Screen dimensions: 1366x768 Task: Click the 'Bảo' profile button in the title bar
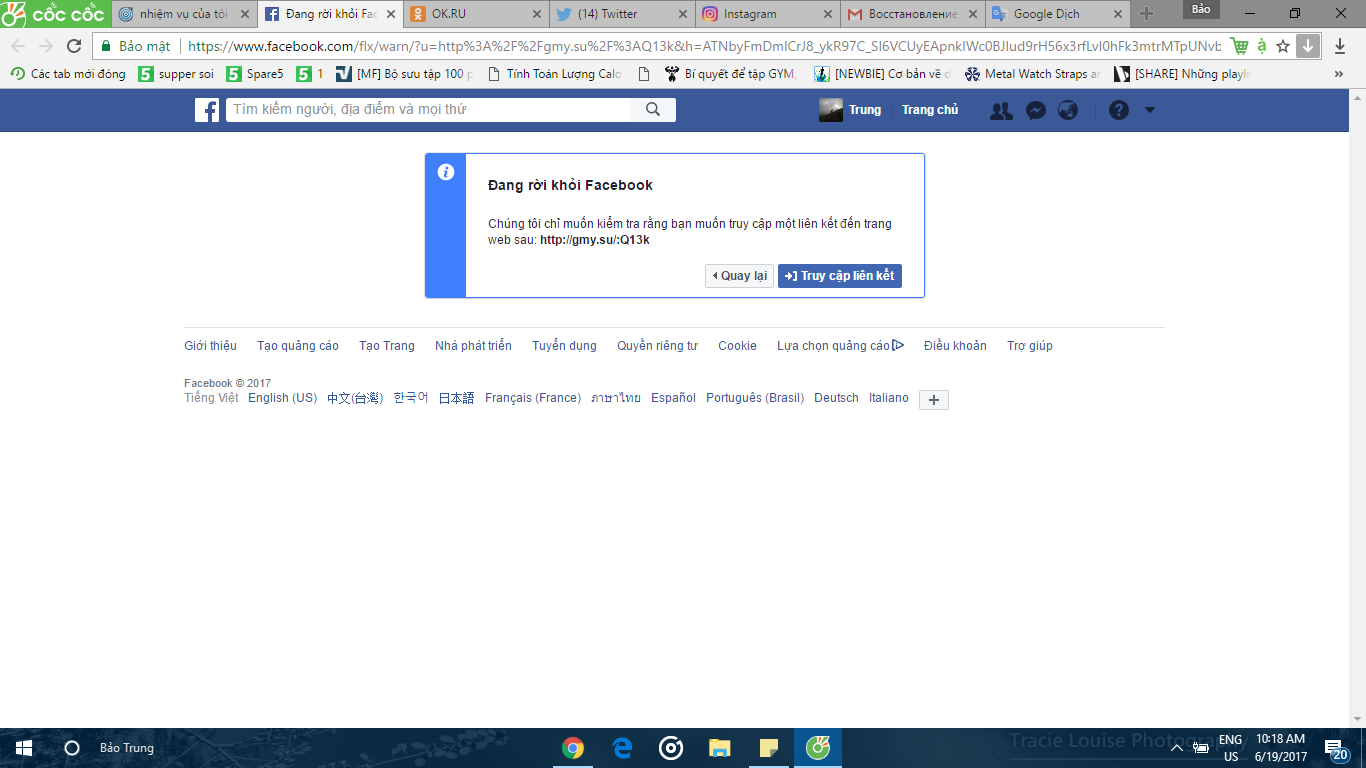(1201, 9)
